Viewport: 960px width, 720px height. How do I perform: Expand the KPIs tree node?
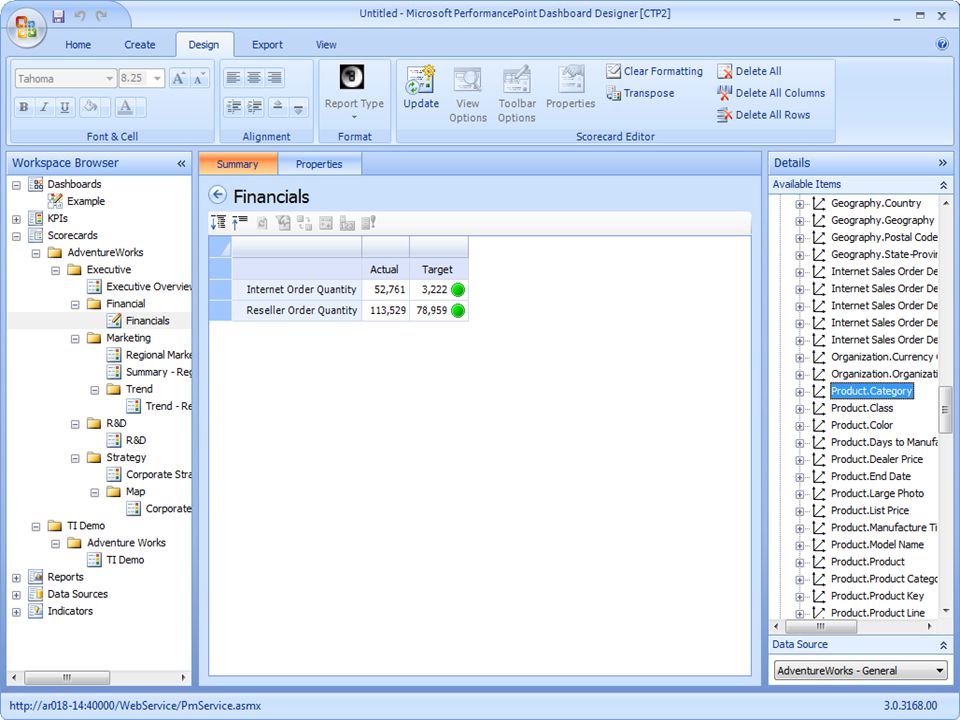point(17,219)
